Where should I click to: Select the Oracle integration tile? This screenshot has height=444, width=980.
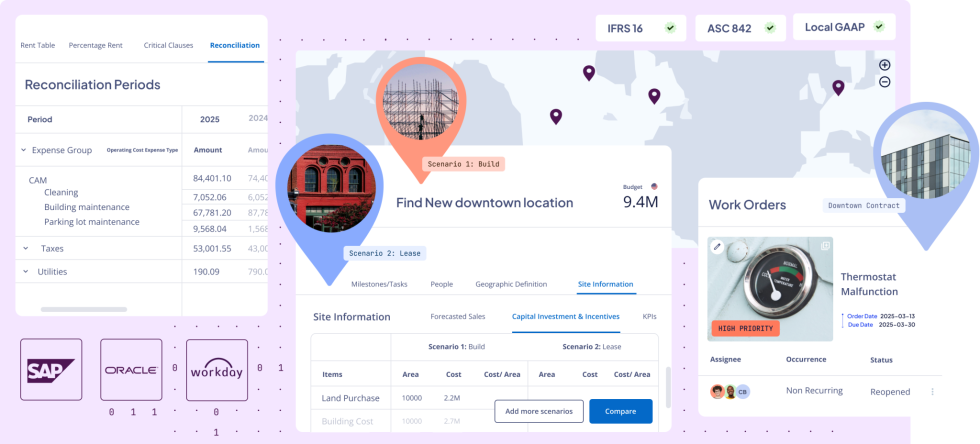[x=131, y=369]
